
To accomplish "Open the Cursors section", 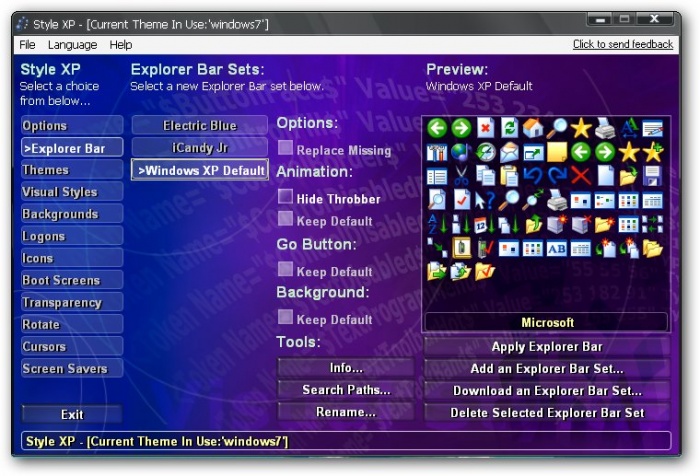I will [x=72, y=347].
